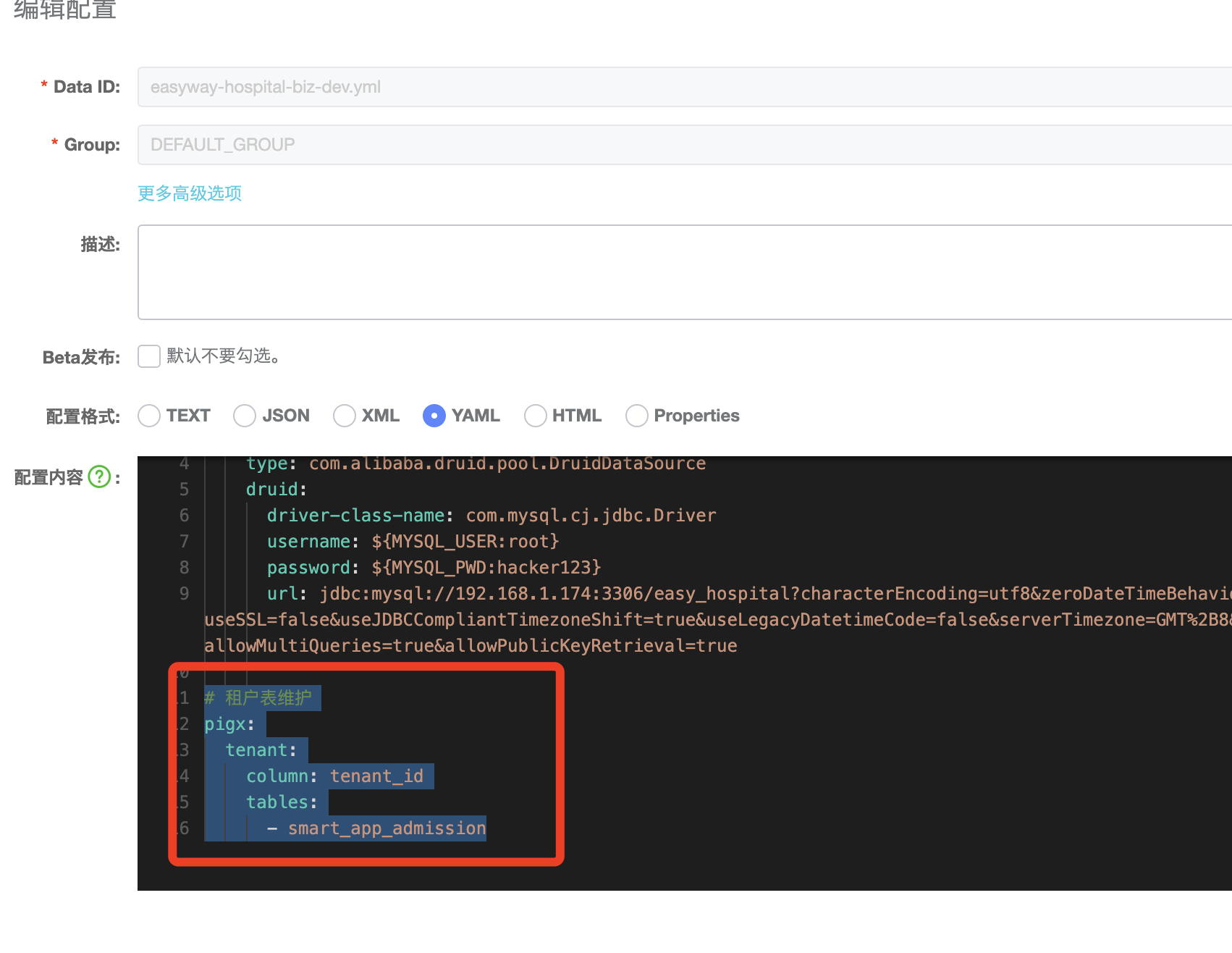
Task: Click the allowMultiQueries wrapped line
Action: 471,646
